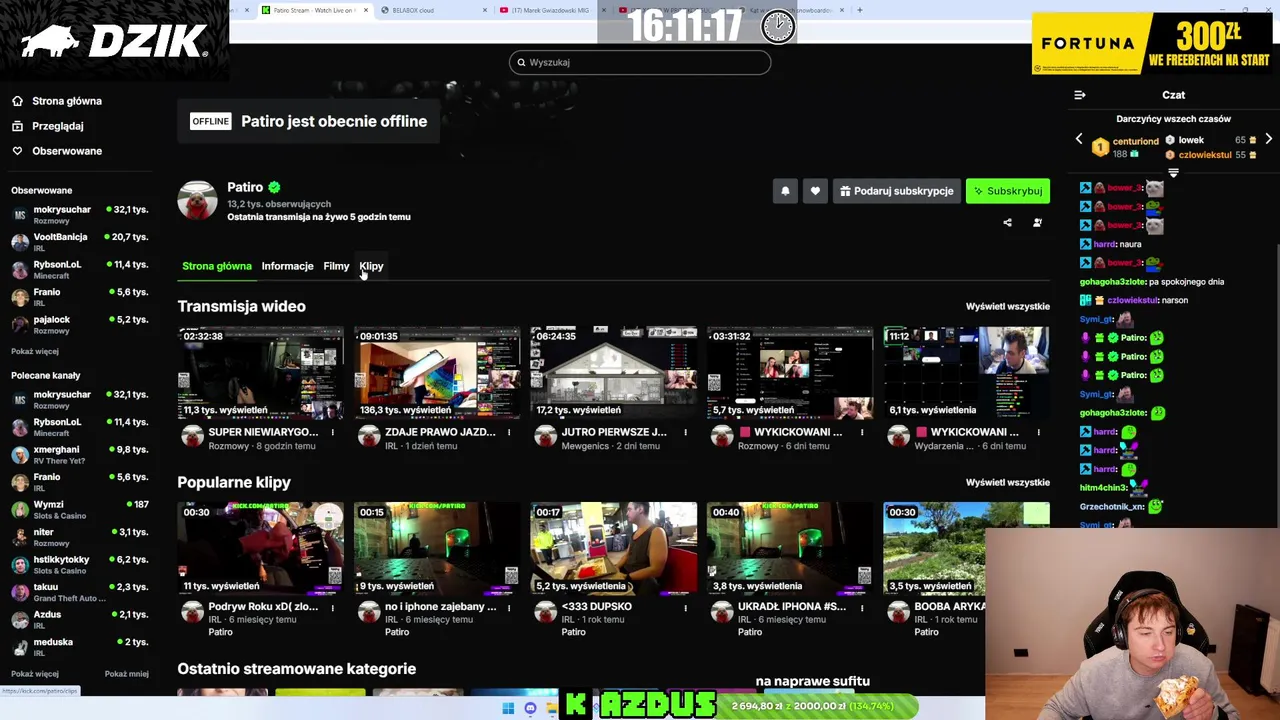
Task: Click centuriond in donors leaderboard
Action: [1136, 141]
